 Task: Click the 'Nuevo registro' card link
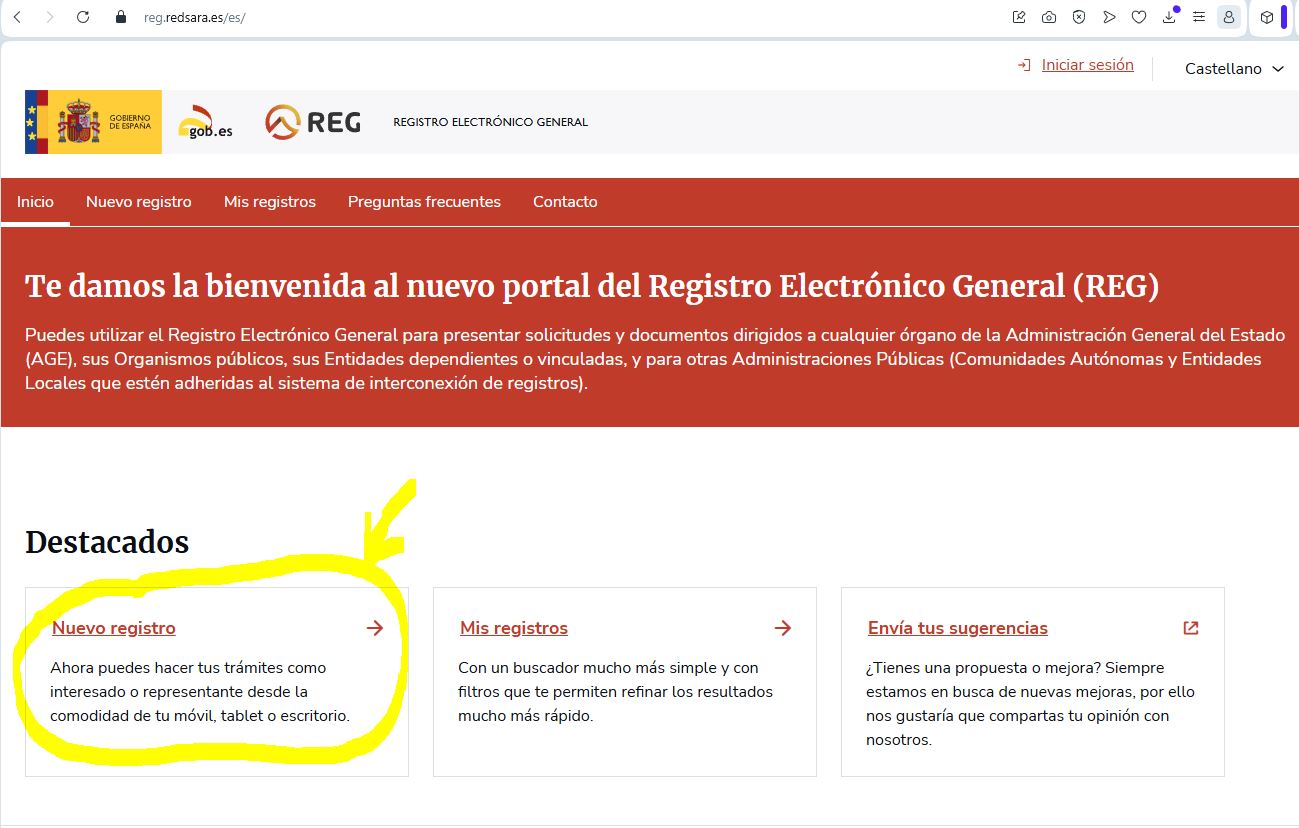(114, 628)
